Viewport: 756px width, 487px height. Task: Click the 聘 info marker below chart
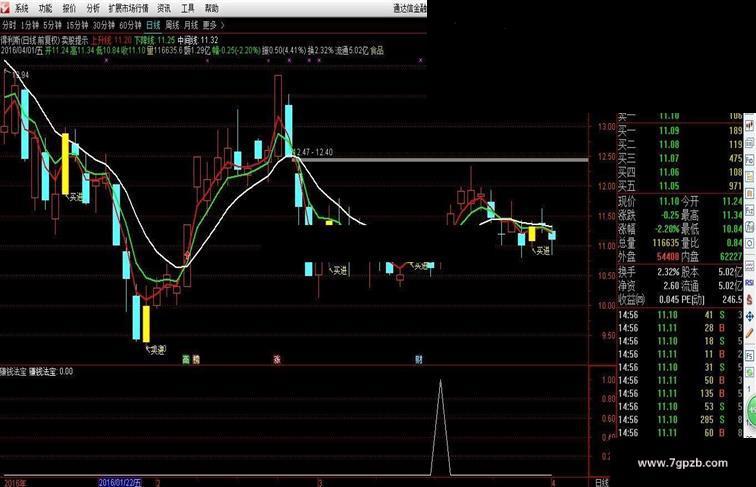point(196,359)
